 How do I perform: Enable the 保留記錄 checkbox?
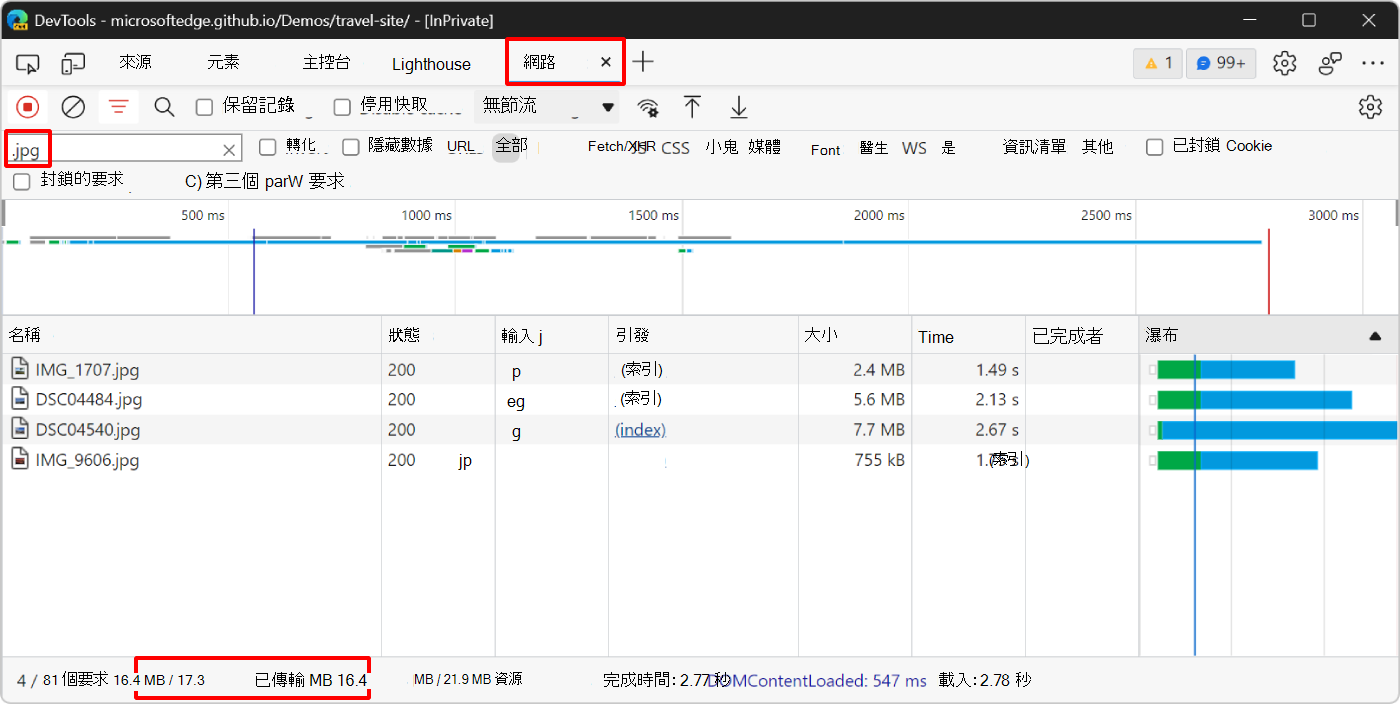(x=204, y=107)
